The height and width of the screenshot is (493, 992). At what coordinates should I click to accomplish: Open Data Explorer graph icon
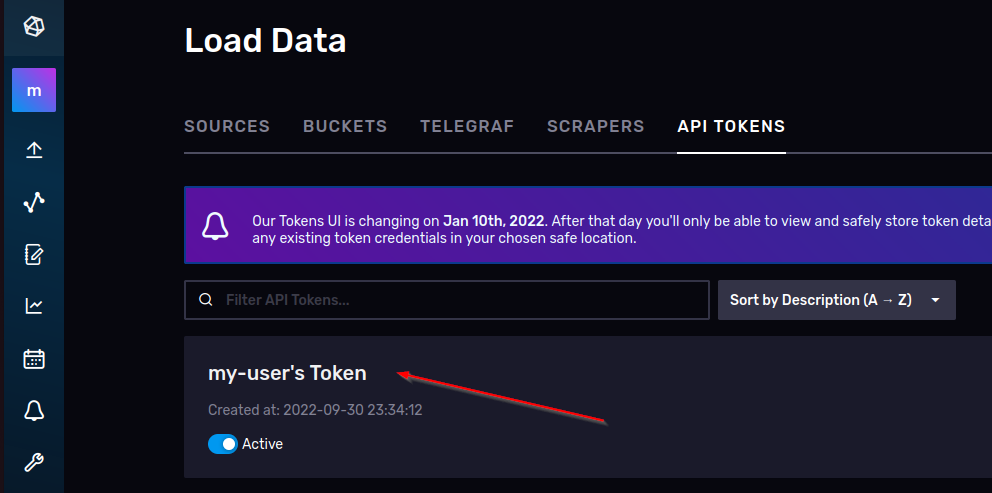[34, 203]
